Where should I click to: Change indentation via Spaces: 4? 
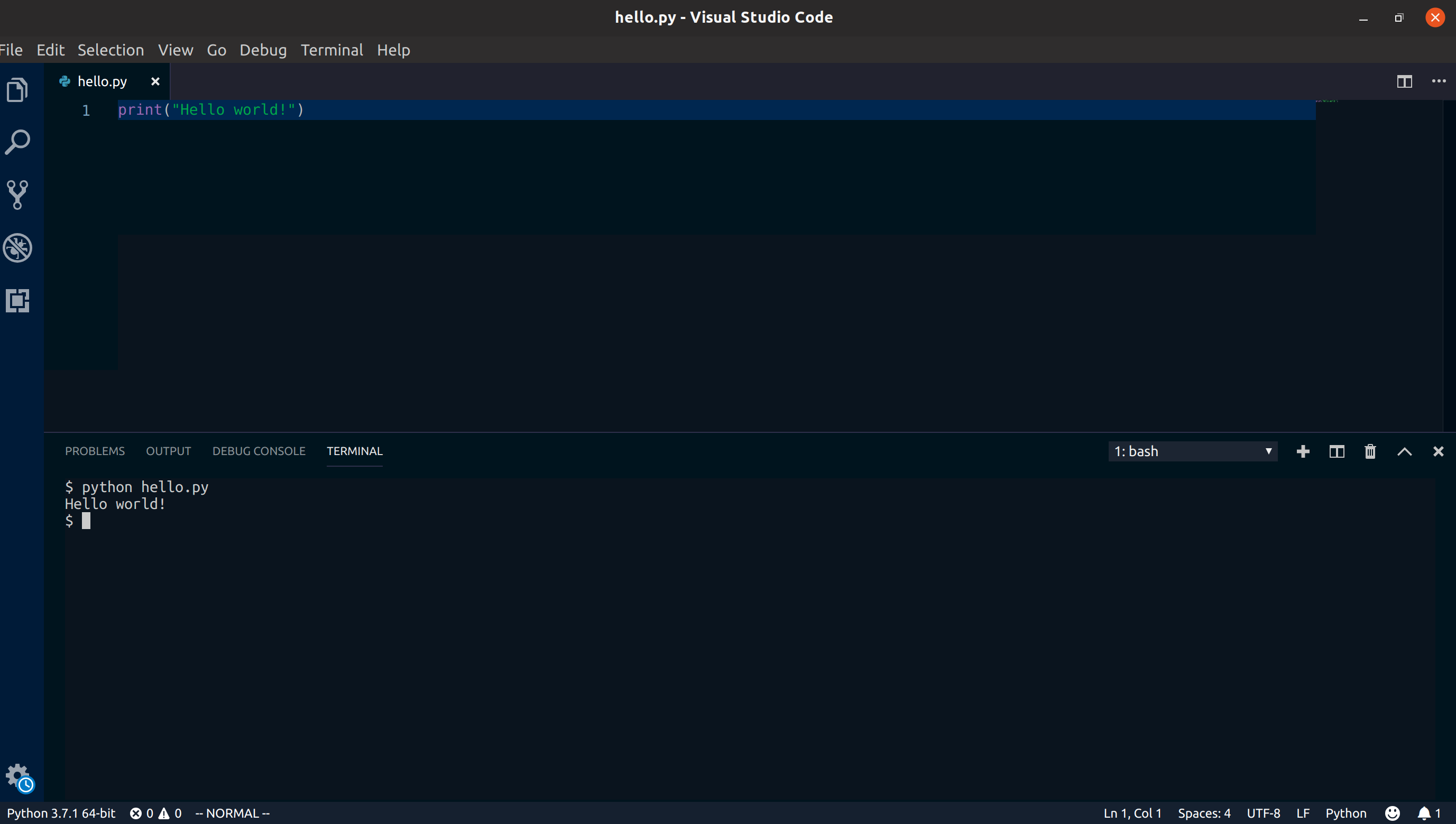point(1204,813)
